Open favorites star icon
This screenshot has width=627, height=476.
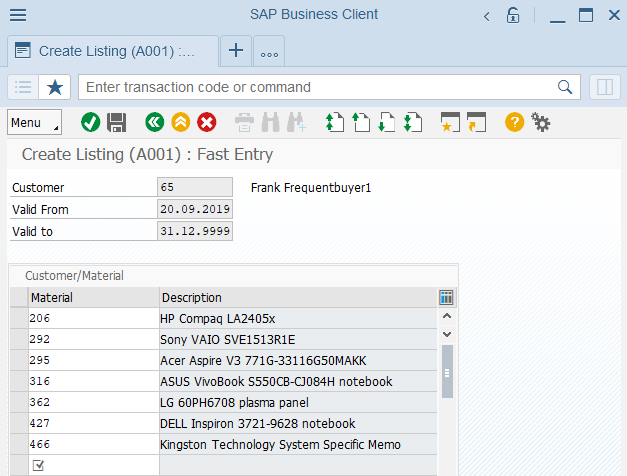[x=55, y=87]
